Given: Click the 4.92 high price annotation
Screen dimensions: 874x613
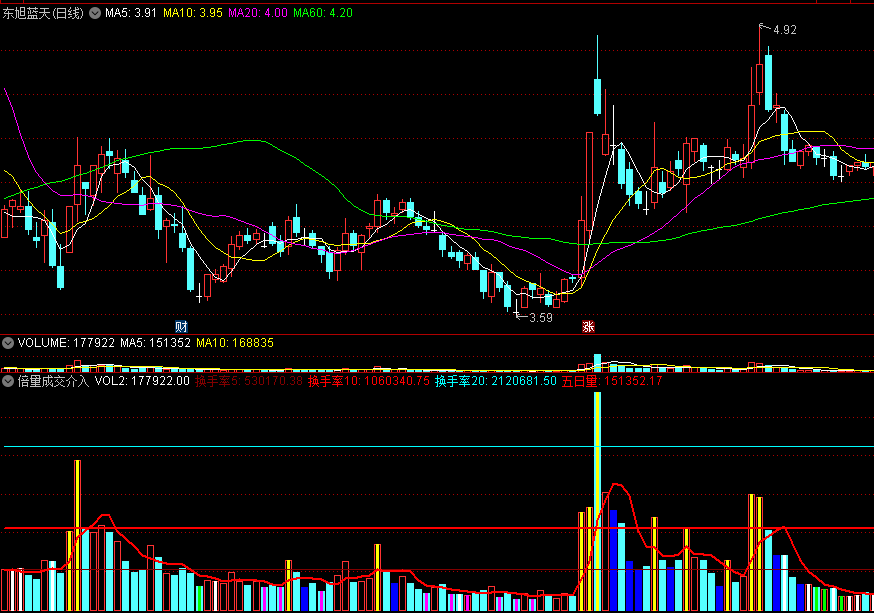Looking at the screenshot, I should coord(785,30).
